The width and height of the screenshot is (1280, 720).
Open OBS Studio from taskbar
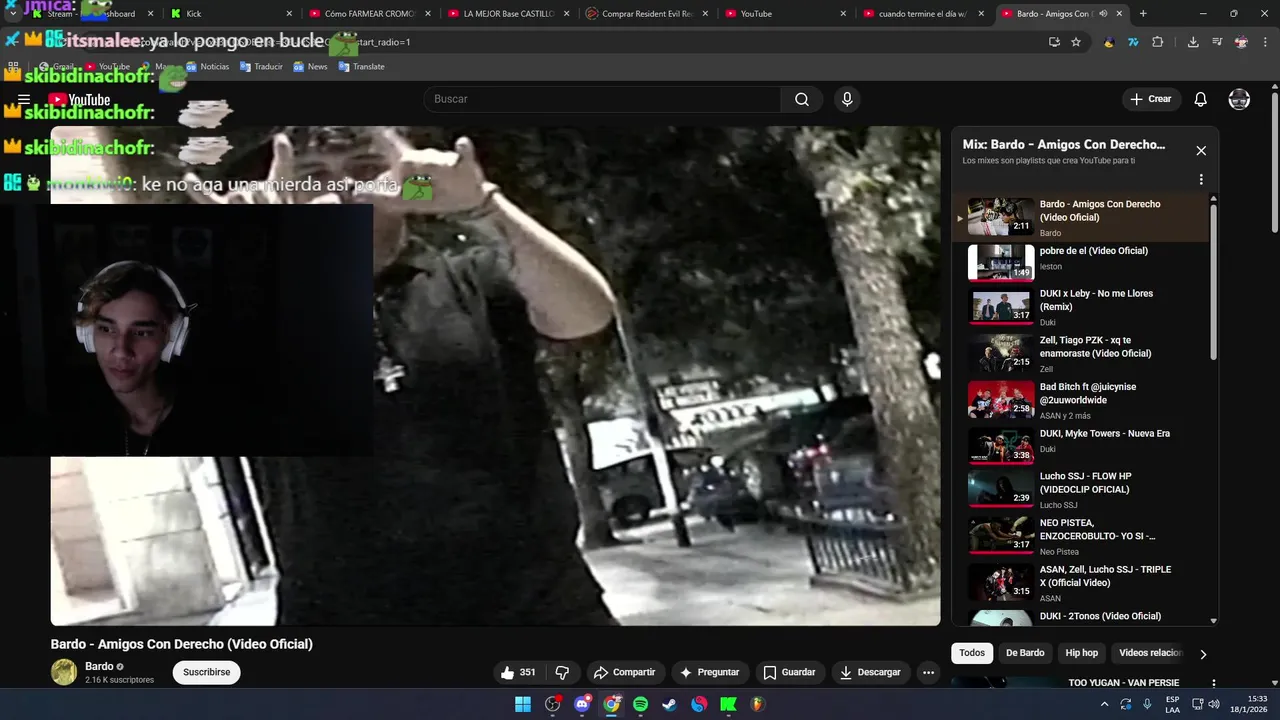[553, 704]
